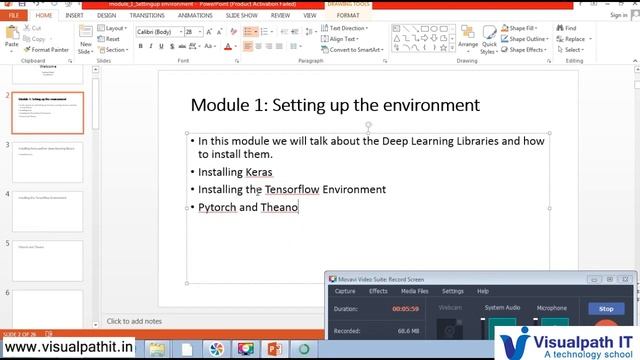Switch to the INSERT tab
640x360 pixels.
click(74, 15)
